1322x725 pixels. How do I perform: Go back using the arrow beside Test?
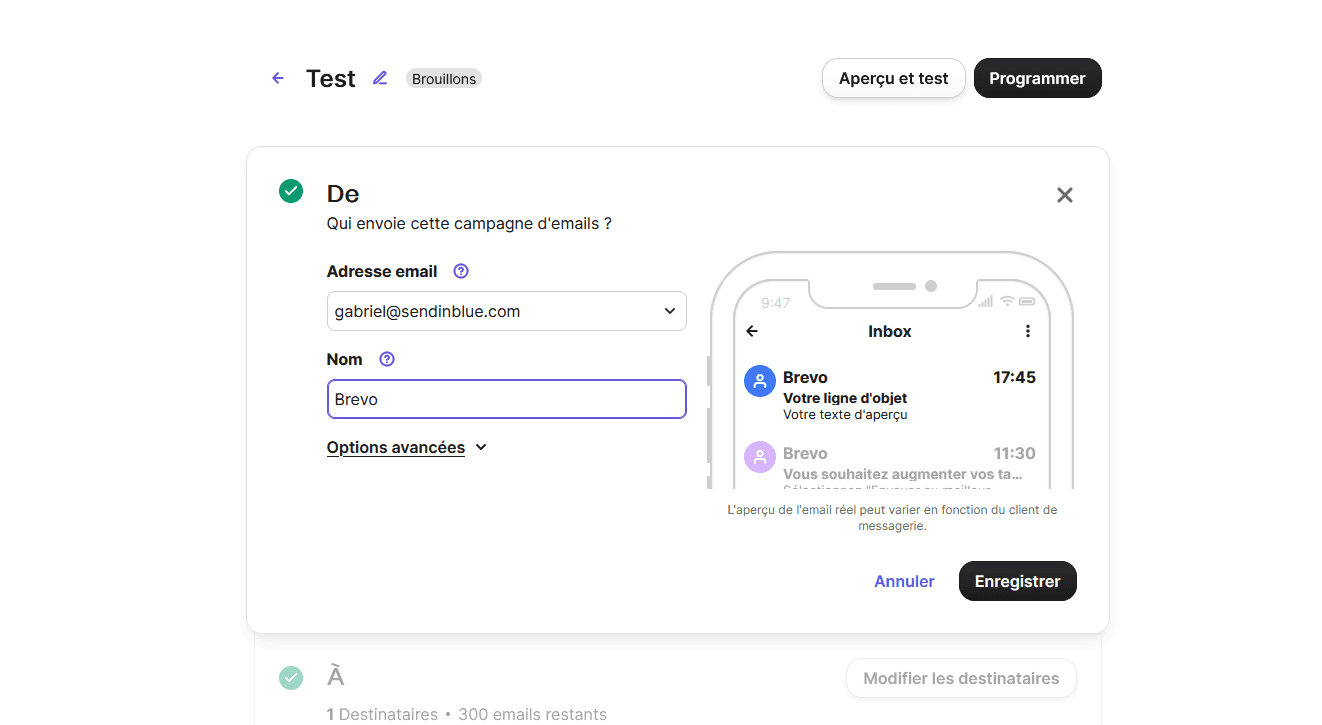(x=278, y=78)
